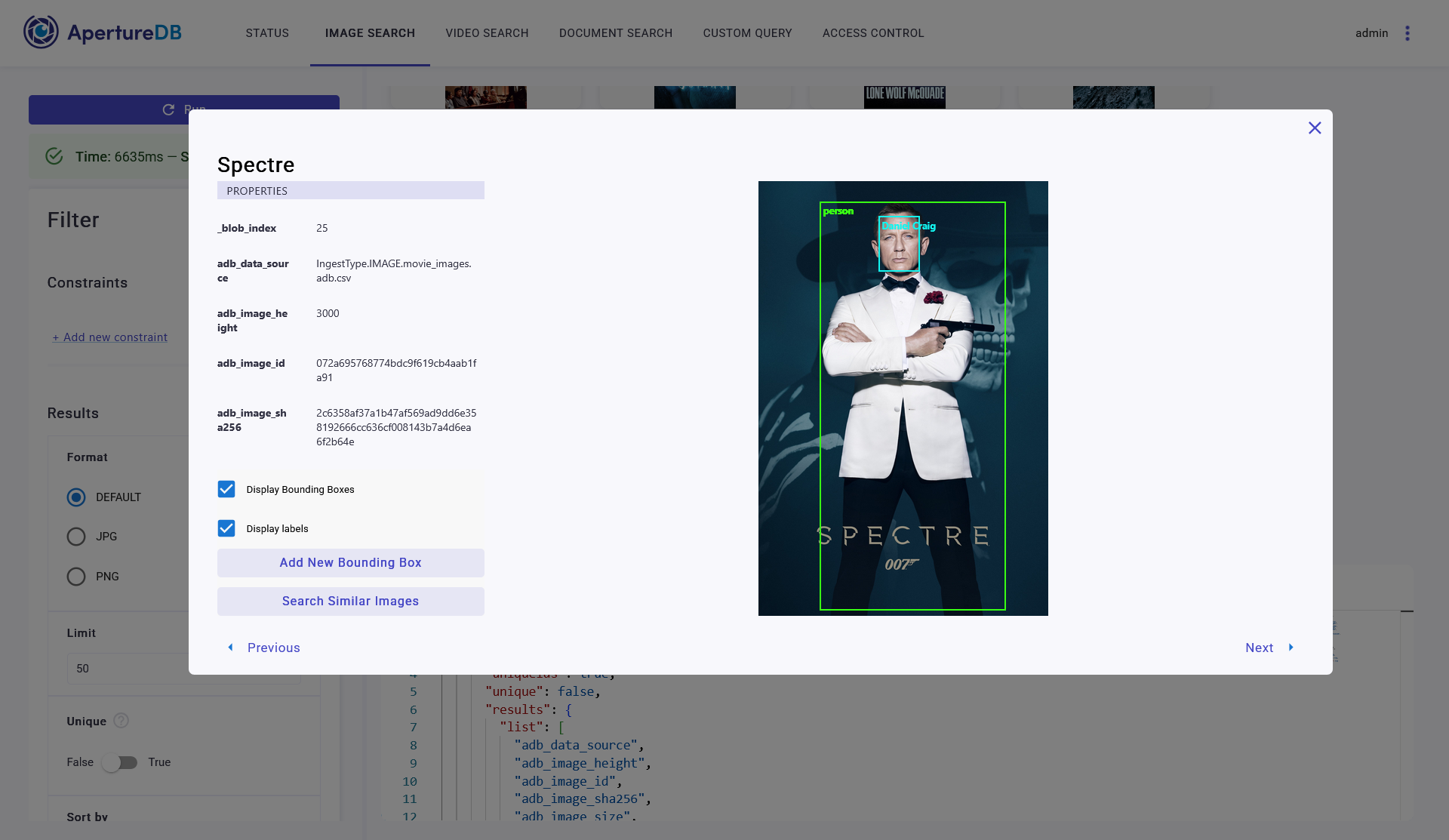Click Add New Bounding Box button

[351, 563]
